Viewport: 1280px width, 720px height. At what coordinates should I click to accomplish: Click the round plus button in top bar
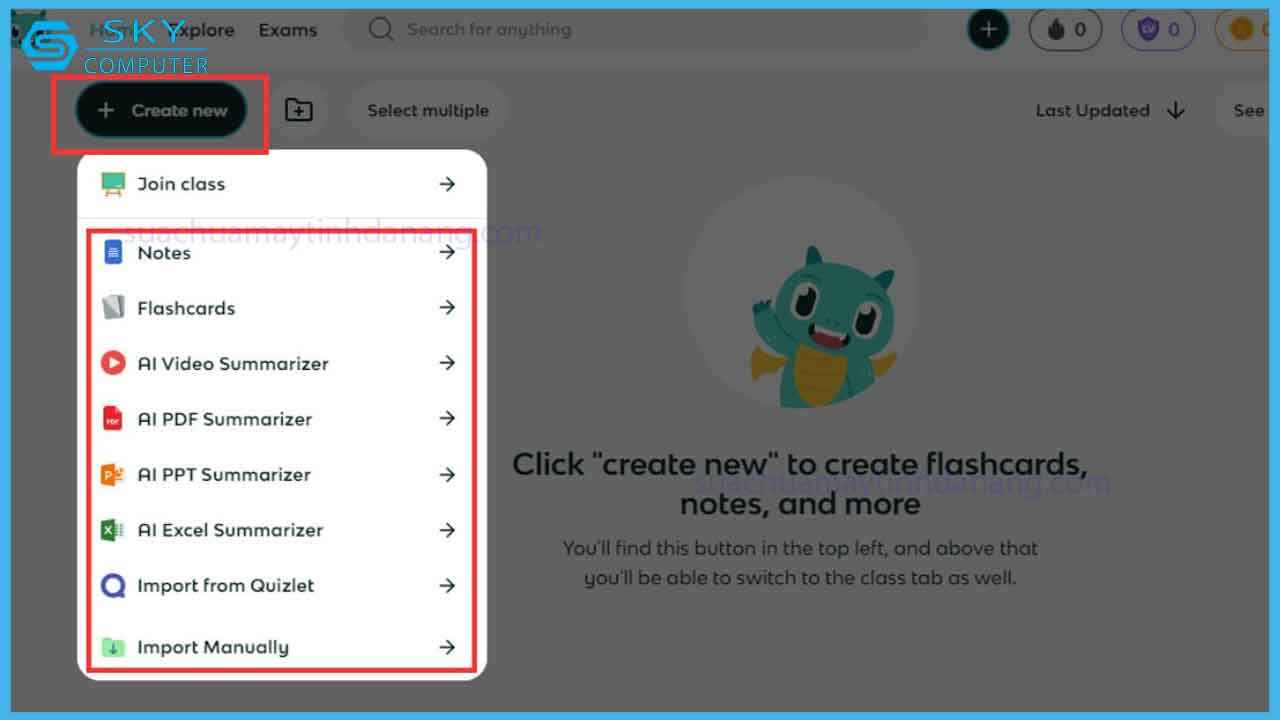click(x=988, y=30)
